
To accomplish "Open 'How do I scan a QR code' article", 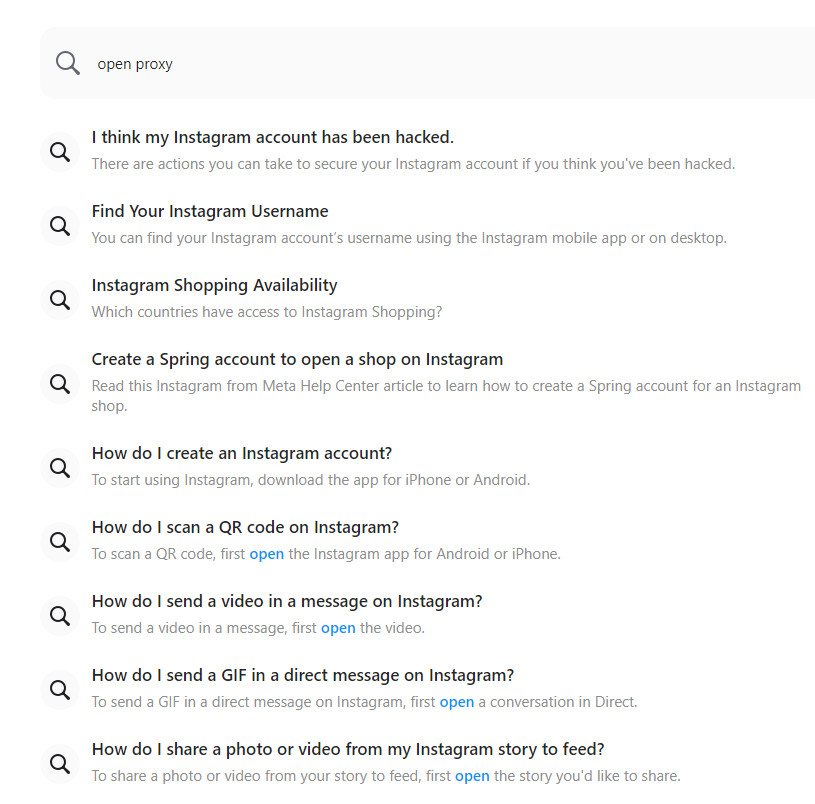I will tap(245, 528).
